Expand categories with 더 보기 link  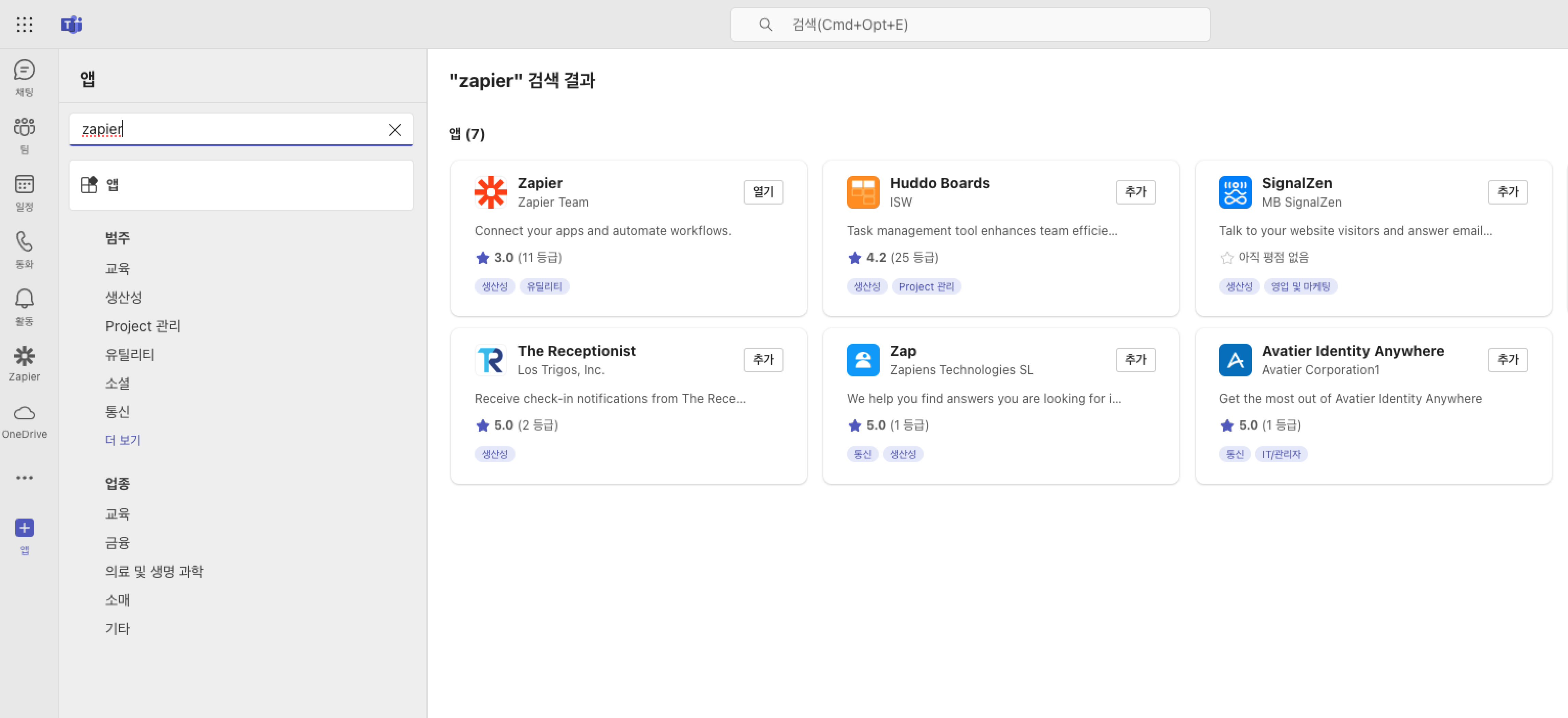(122, 440)
